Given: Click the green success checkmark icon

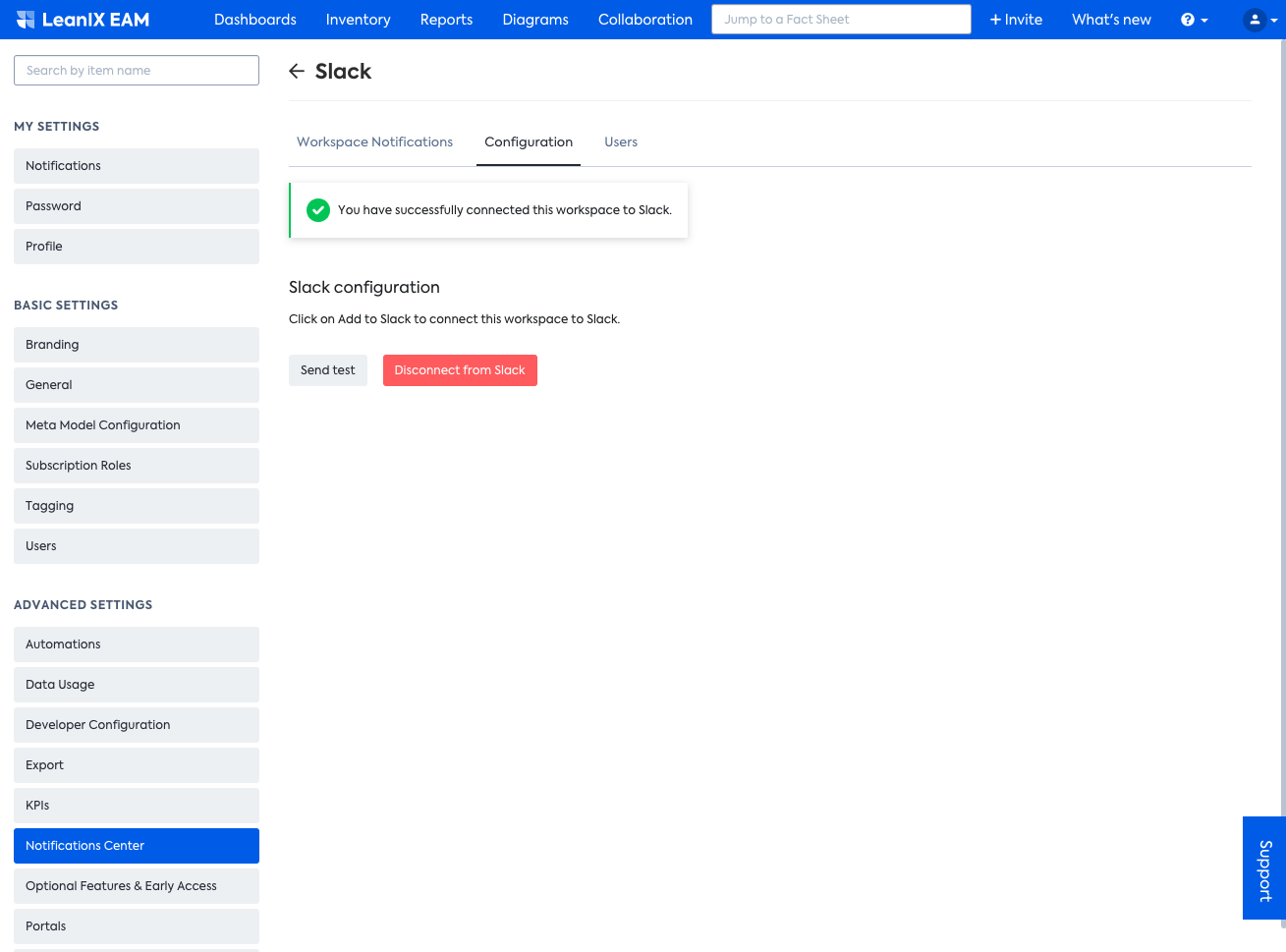Looking at the screenshot, I should coord(318,210).
